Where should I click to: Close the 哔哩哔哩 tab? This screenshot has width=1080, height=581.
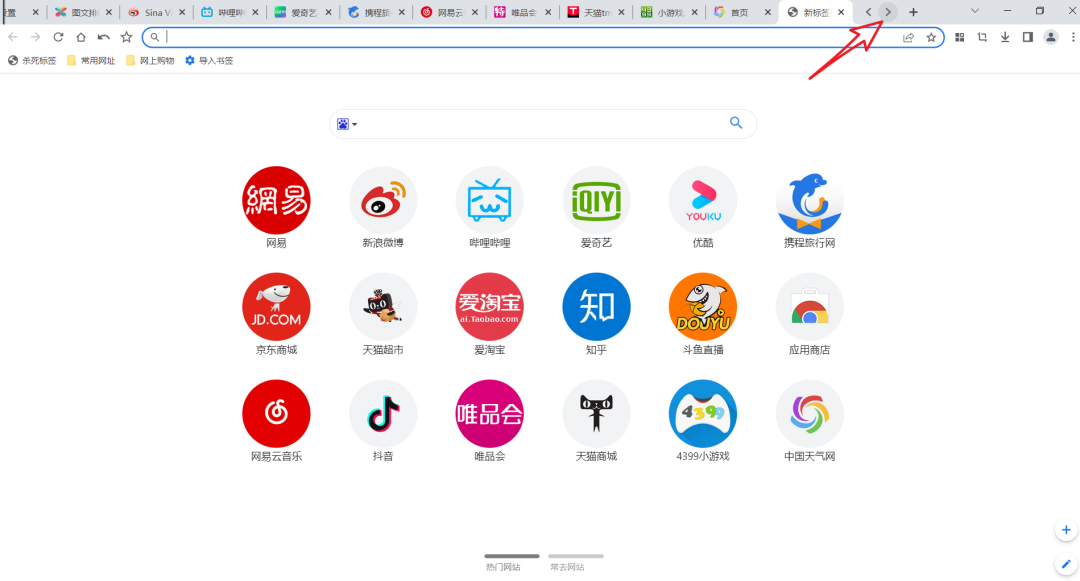tap(255, 12)
